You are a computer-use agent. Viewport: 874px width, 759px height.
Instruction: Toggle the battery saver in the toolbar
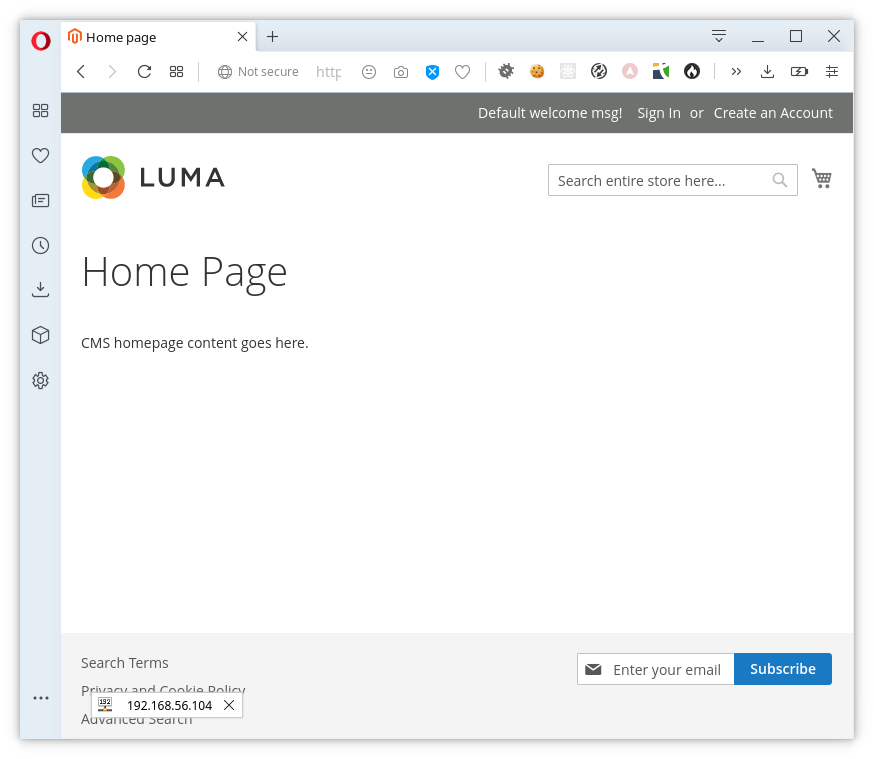coord(799,71)
